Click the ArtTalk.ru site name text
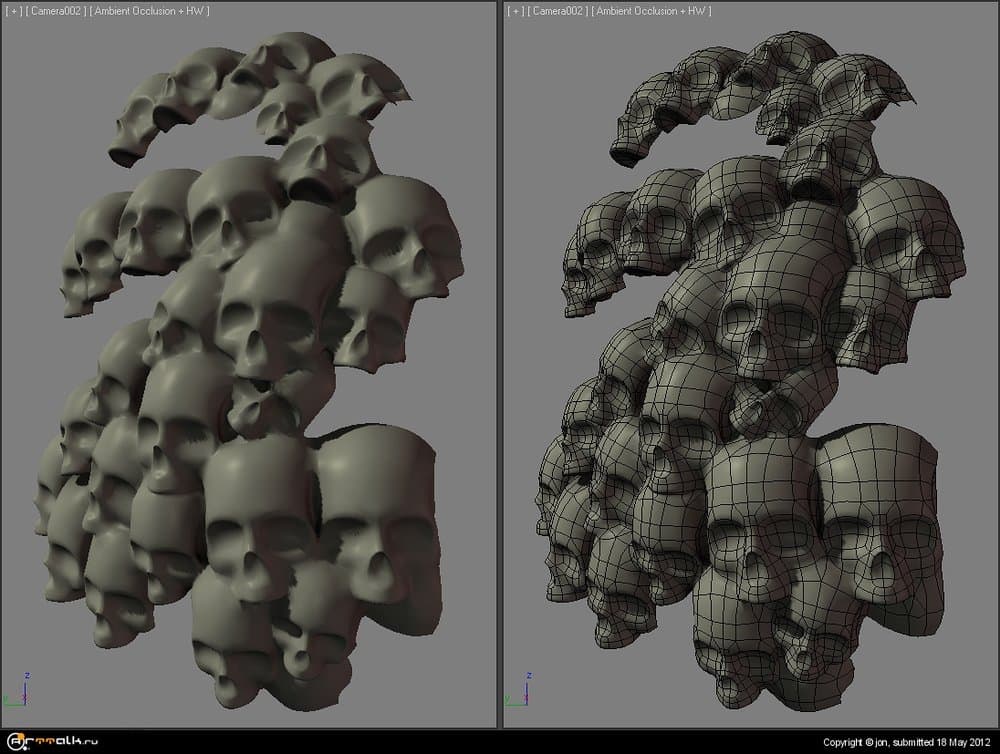 point(62,743)
